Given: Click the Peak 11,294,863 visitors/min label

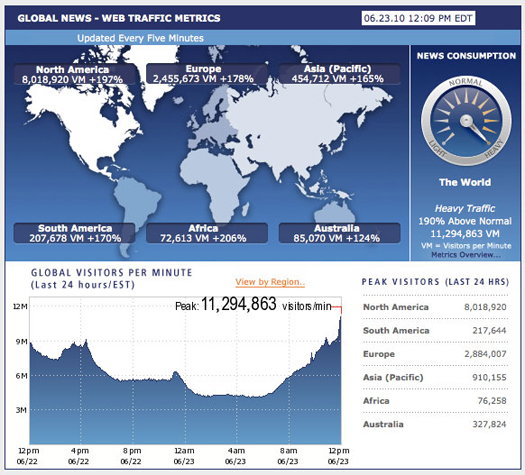Looking at the screenshot, I should 253,304.
